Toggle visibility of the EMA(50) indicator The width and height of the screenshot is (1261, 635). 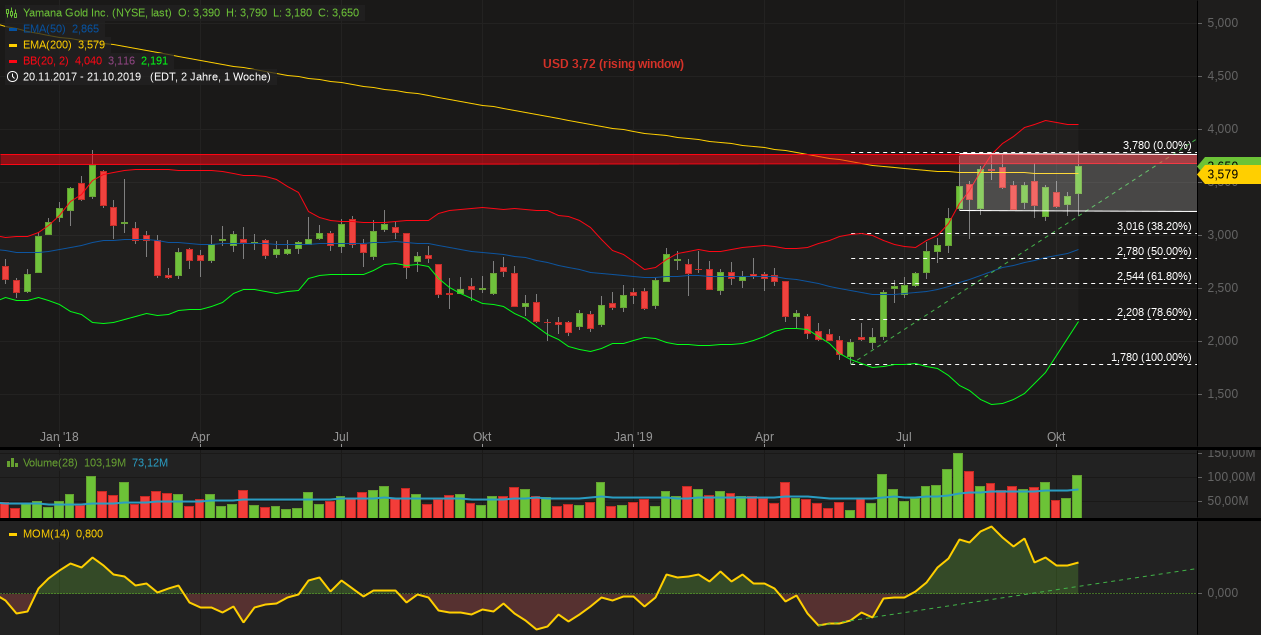43,29
